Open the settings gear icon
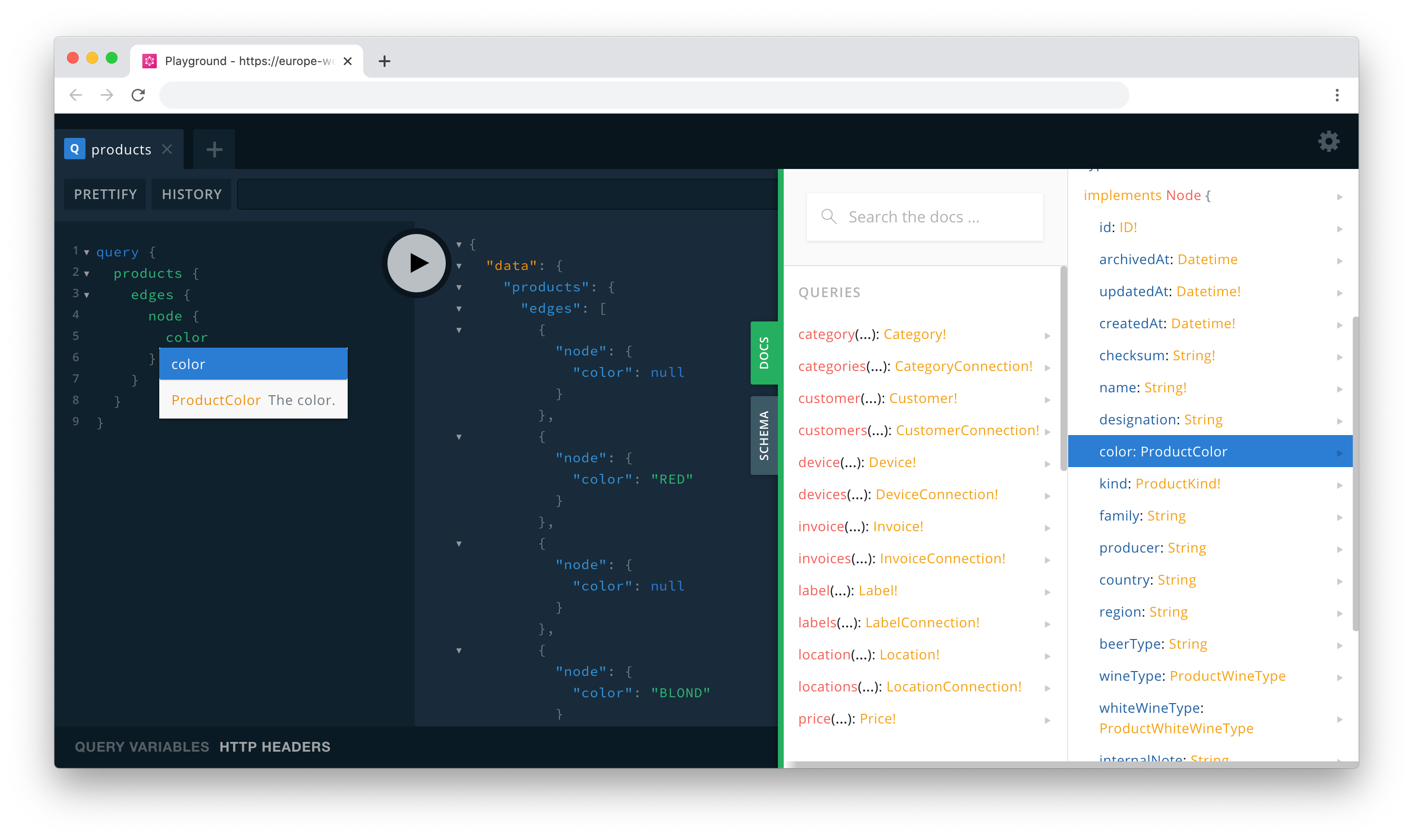1413x840 pixels. 1328,141
